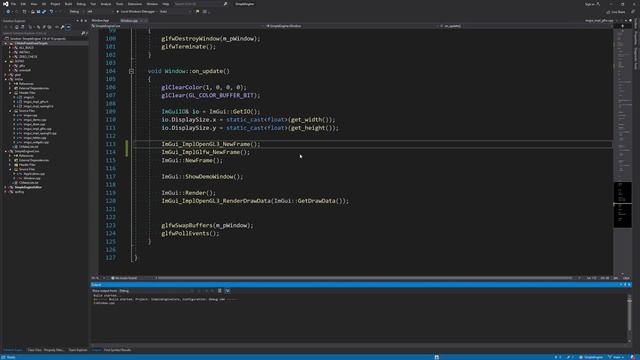Collapse the SimpleEngineCore project node

coord(6,151)
